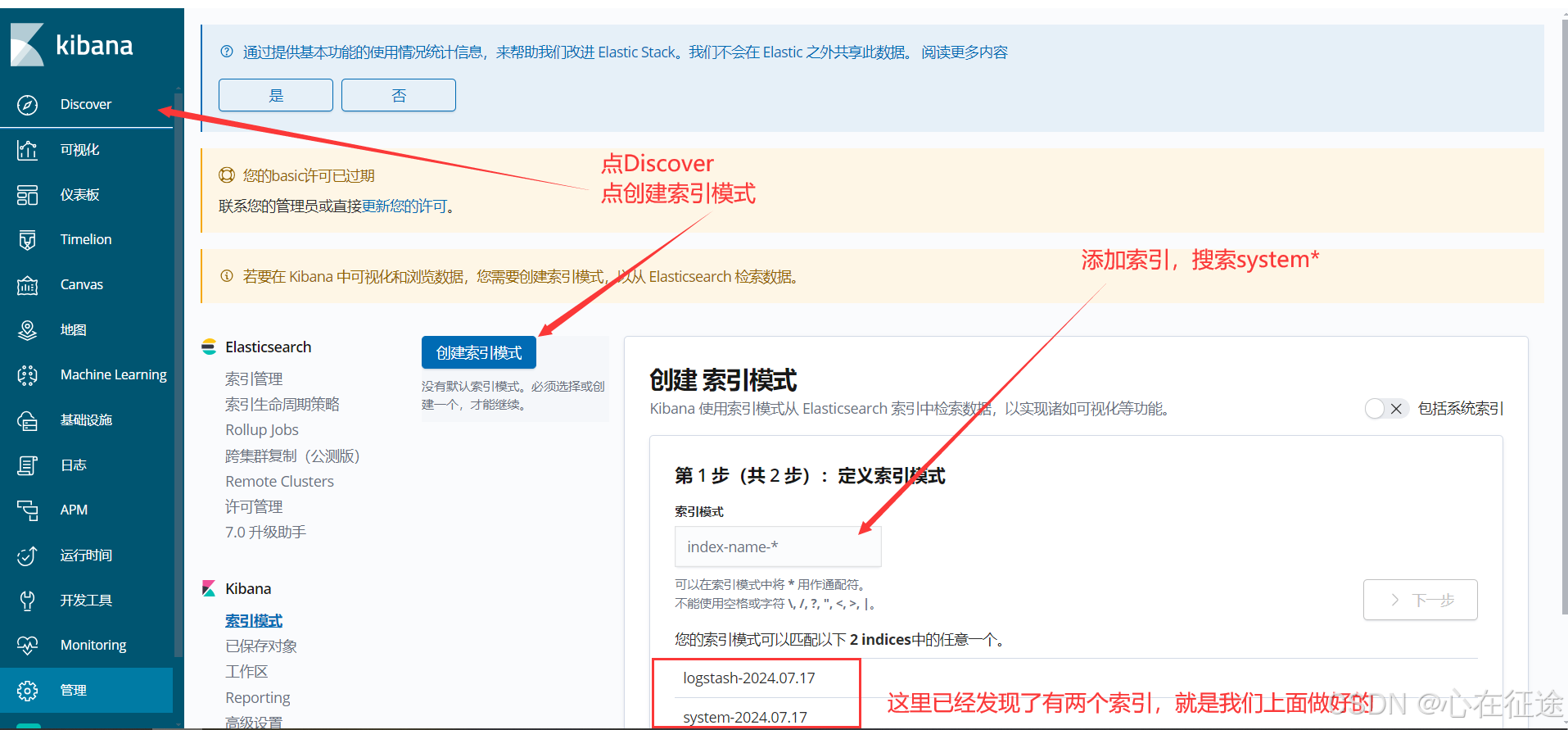The image size is (1568, 730).
Task: Click the Machine Learning icon
Action: click(x=27, y=375)
